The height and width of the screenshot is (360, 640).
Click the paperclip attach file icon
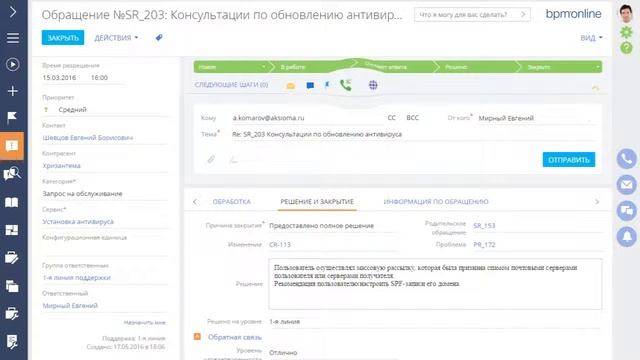[211, 159]
